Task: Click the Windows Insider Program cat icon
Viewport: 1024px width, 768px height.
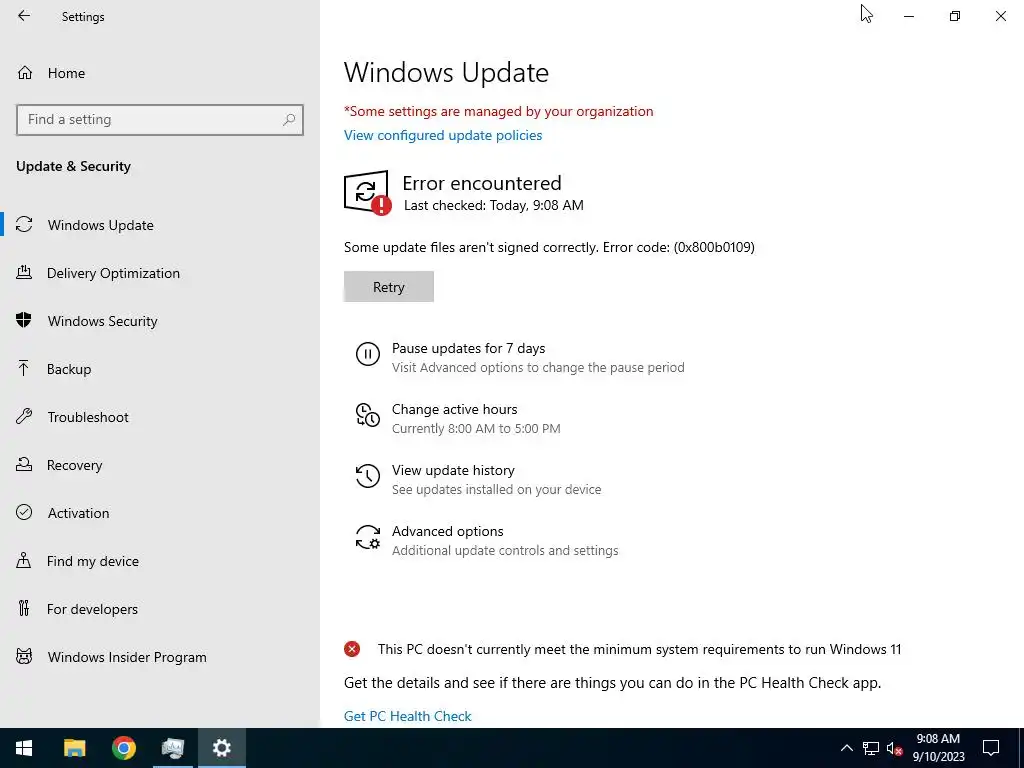Action: tap(24, 656)
